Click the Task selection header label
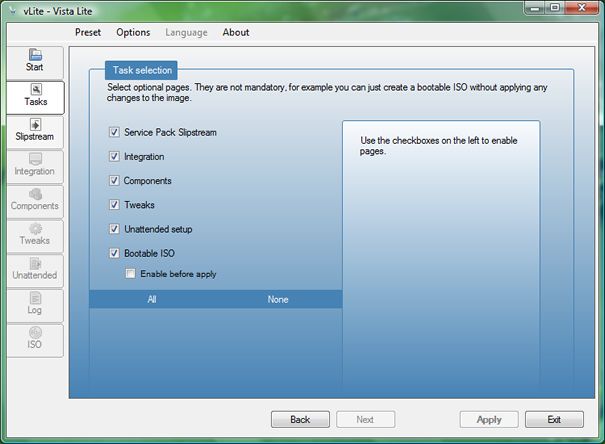Image resolution: width=605 pixels, height=444 pixels. 142,70
